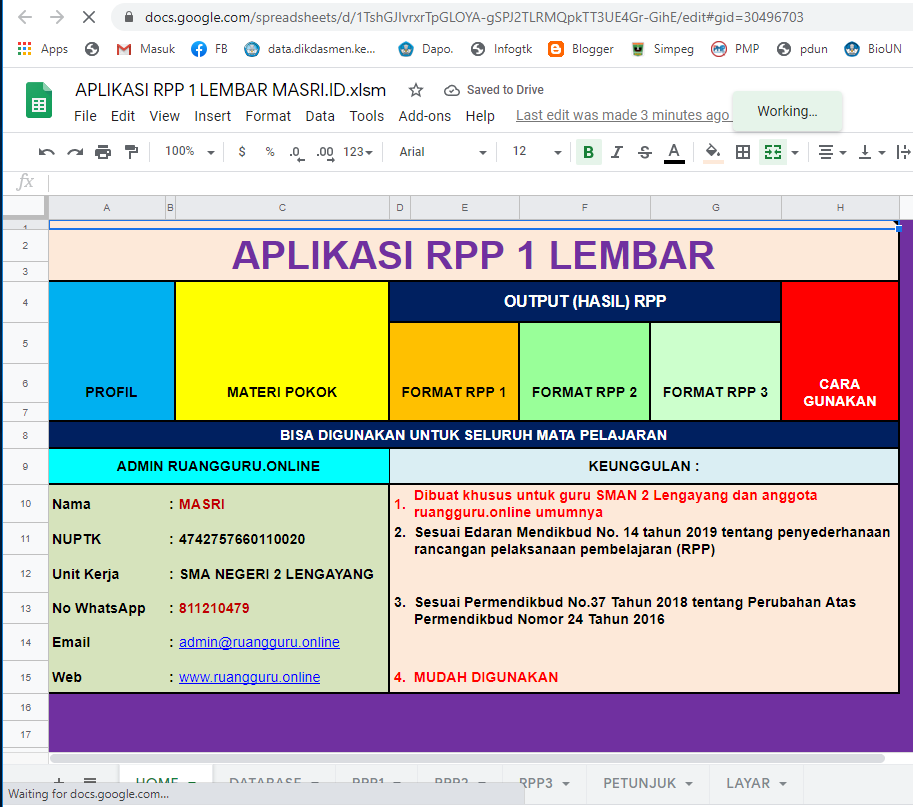The image size is (913, 807).
Task: Switch to the DATABASE sheet tab
Action: [x=267, y=783]
